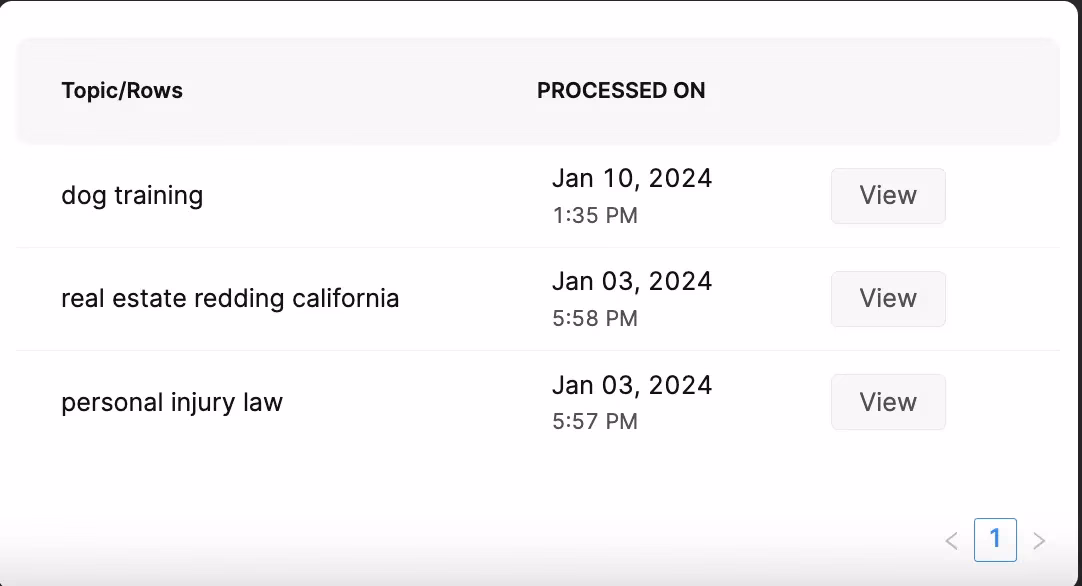Click the 5:57 PM timestamp
The width and height of the screenshot is (1082, 586).
595,422
